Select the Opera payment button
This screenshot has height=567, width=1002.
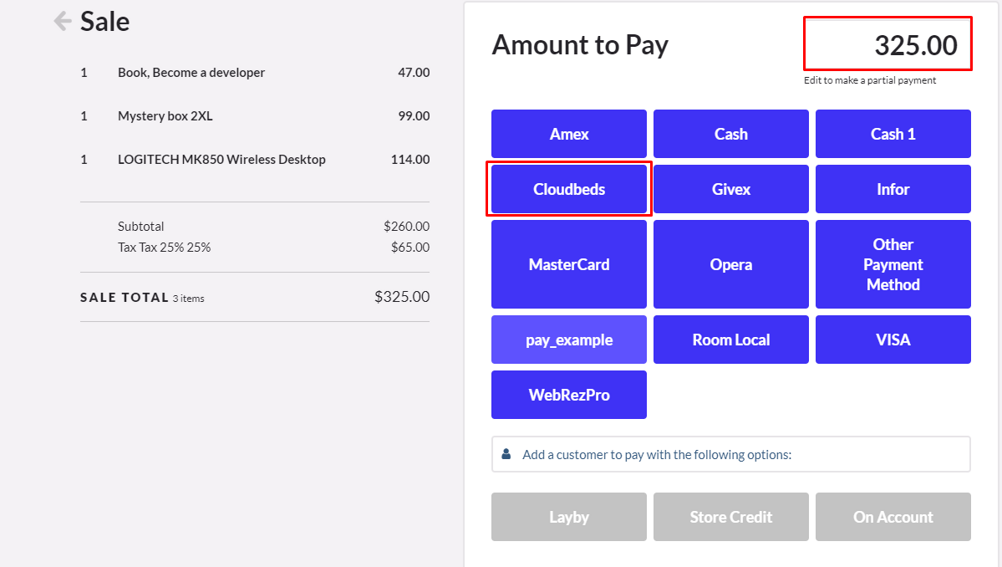tap(731, 264)
